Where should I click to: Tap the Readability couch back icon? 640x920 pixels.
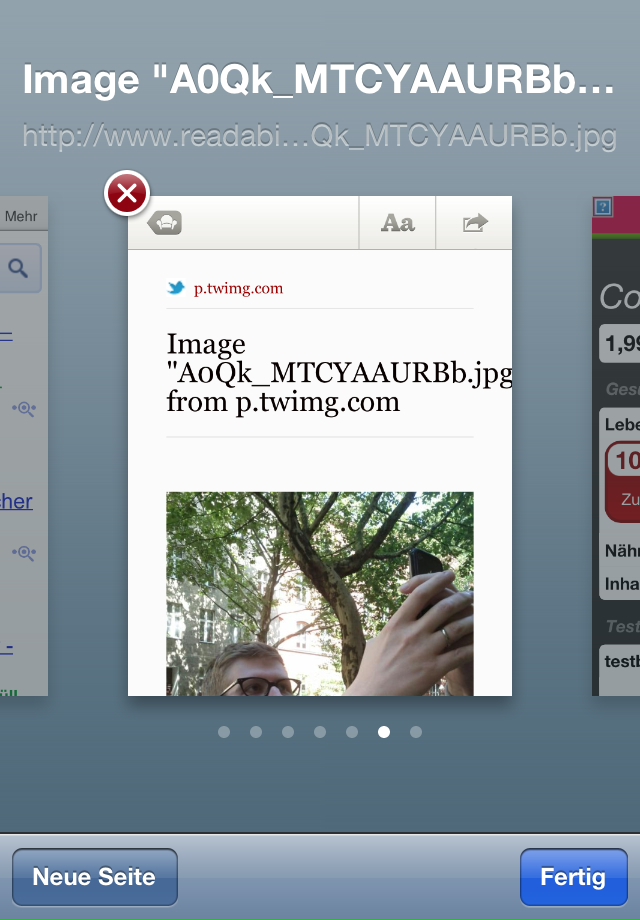tap(165, 223)
